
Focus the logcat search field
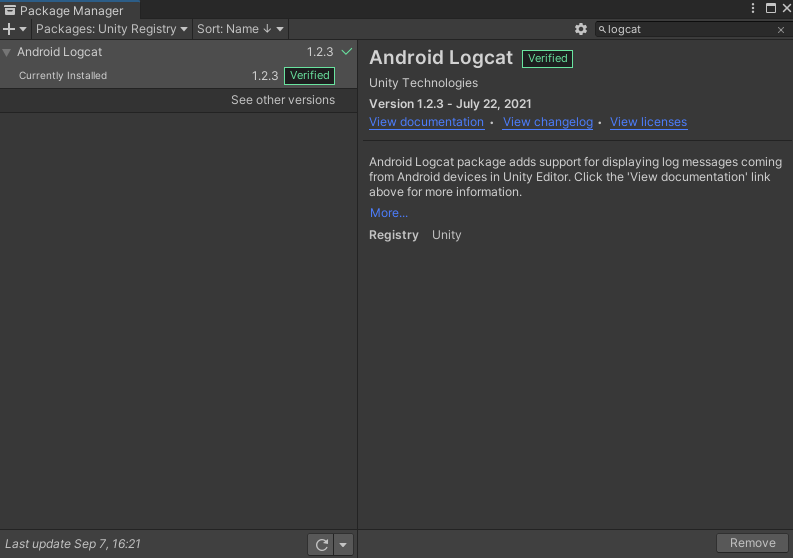690,29
